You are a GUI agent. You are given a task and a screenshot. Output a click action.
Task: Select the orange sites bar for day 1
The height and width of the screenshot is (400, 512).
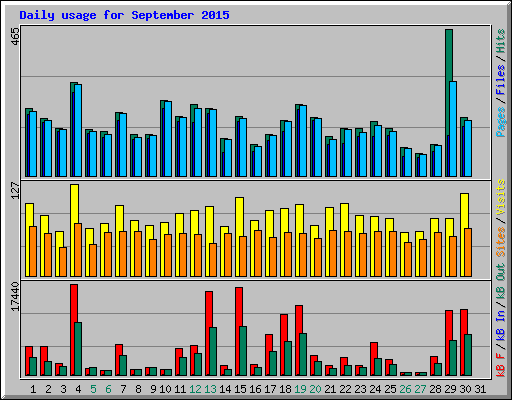33,251
